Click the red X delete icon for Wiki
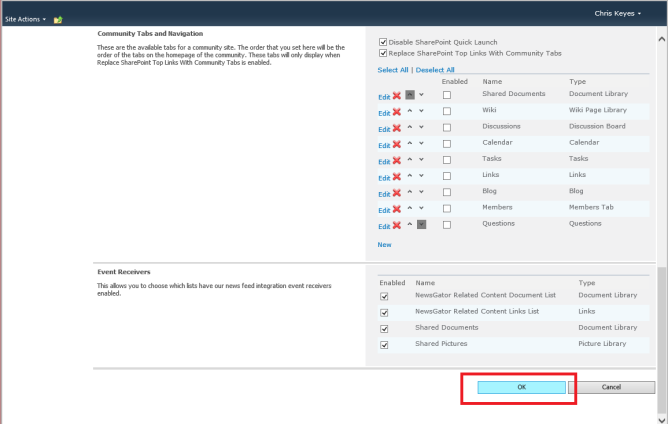The image size is (668, 424). coord(397,112)
